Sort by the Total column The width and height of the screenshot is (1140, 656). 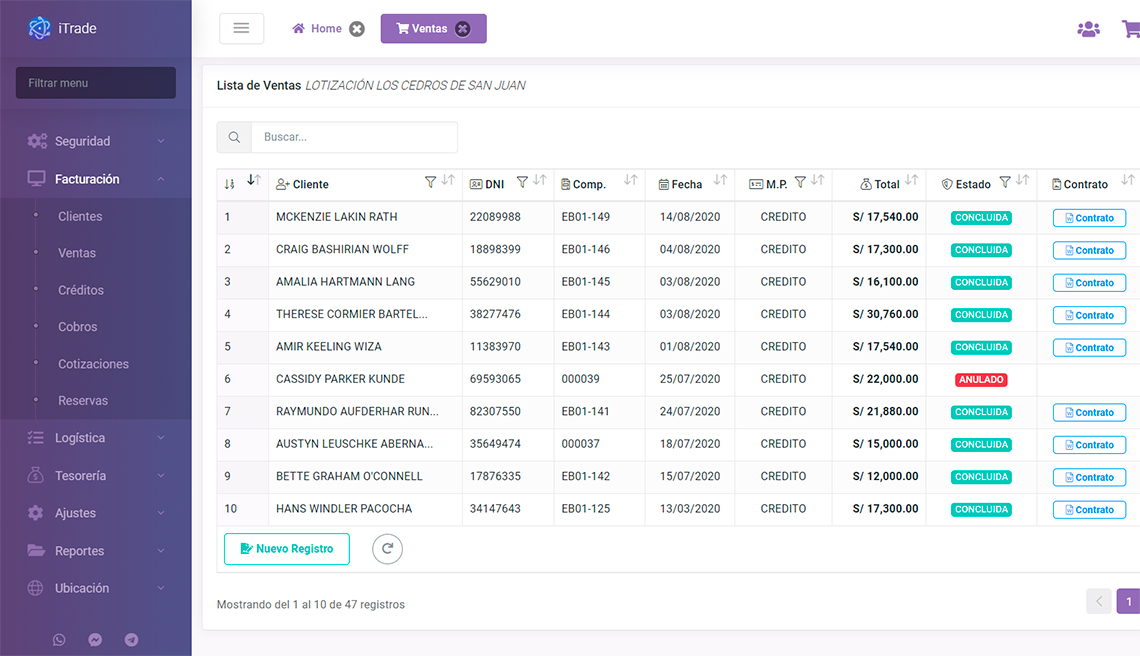911,181
